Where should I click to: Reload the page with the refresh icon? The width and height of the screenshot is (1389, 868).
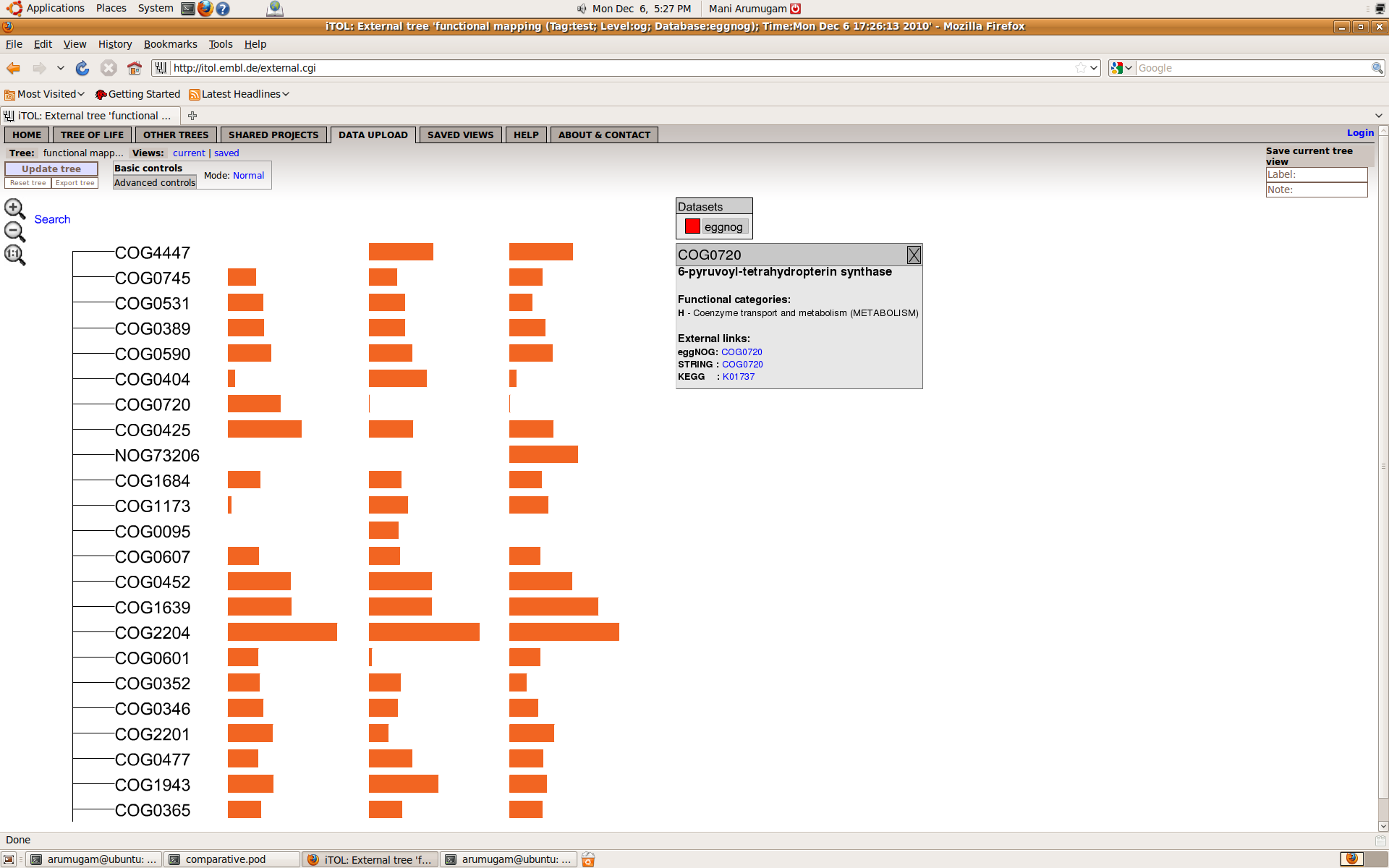point(82,68)
